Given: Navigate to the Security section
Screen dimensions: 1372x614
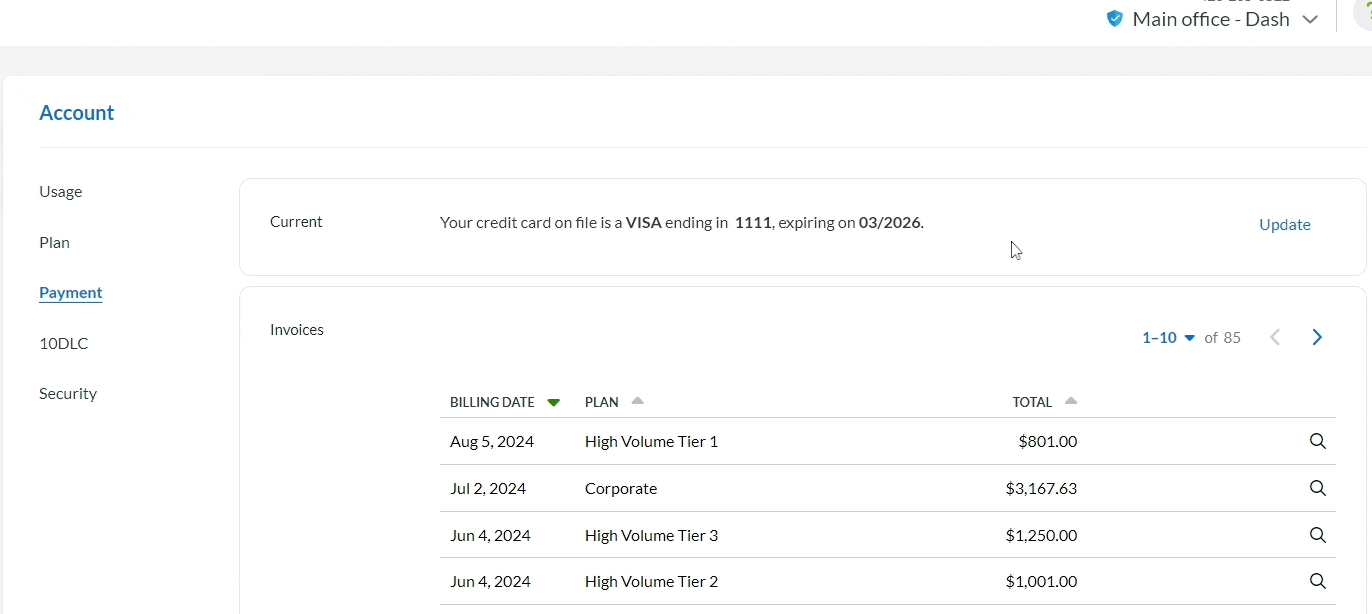Looking at the screenshot, I should (68, 393).
